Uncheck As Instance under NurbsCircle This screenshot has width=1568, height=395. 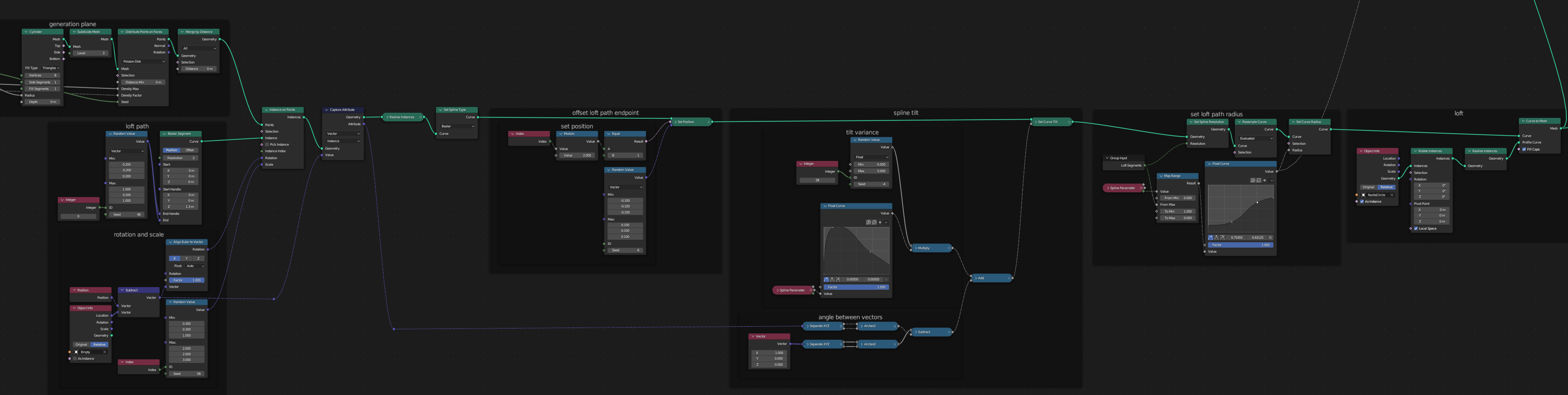(x=1362, y=201)
